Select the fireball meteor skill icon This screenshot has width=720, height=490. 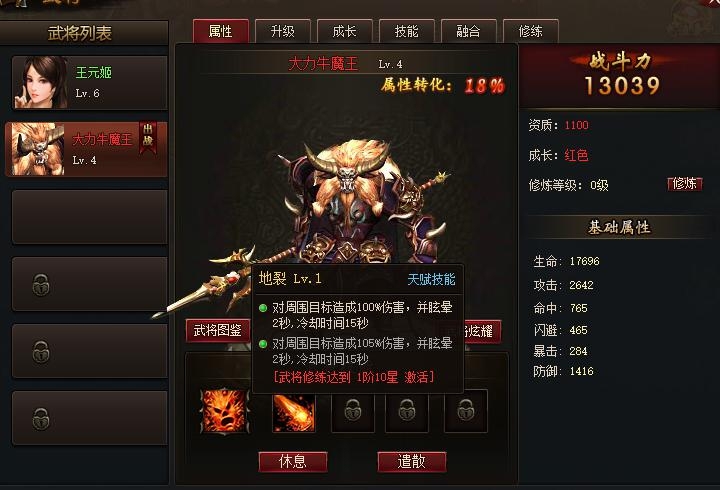(x=294, y=412)
